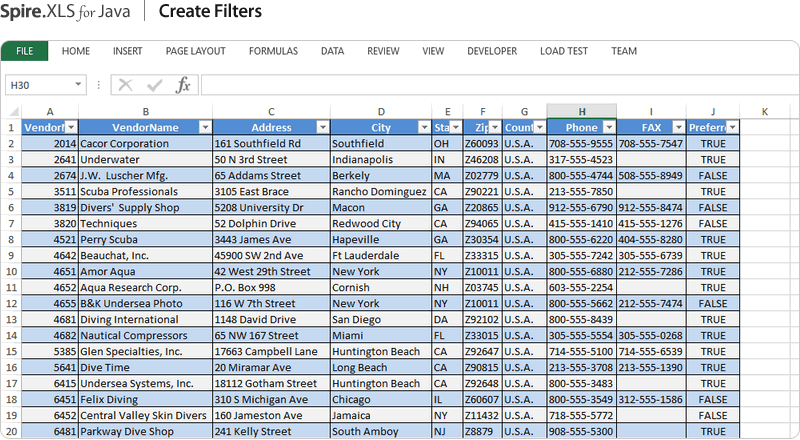
Task: Open the FILE tab
Action: (24, 51)
